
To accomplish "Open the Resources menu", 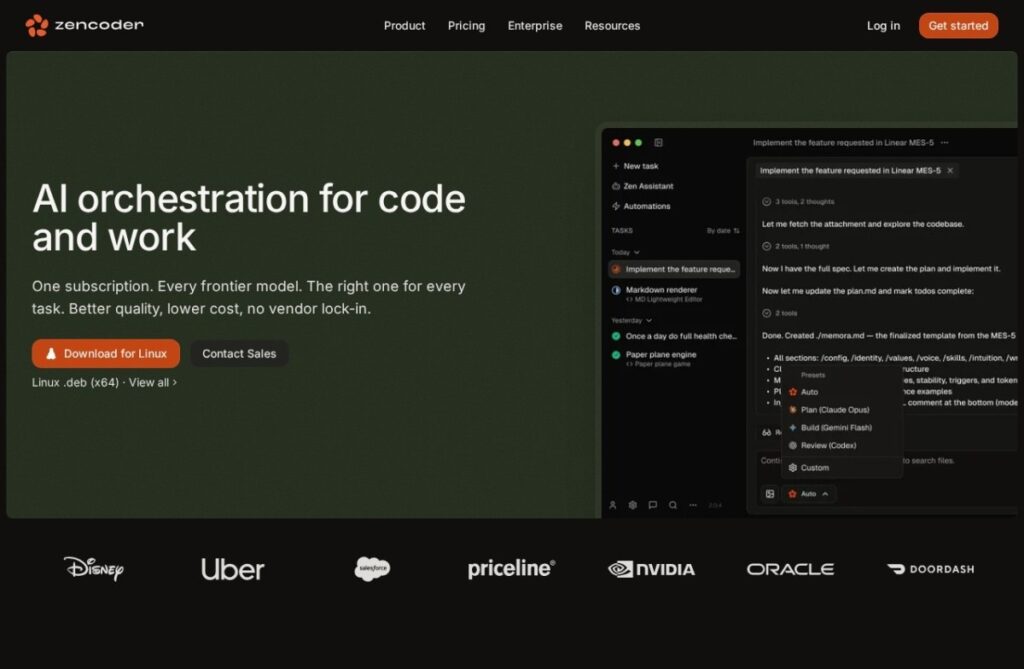I will pos(612,25).
